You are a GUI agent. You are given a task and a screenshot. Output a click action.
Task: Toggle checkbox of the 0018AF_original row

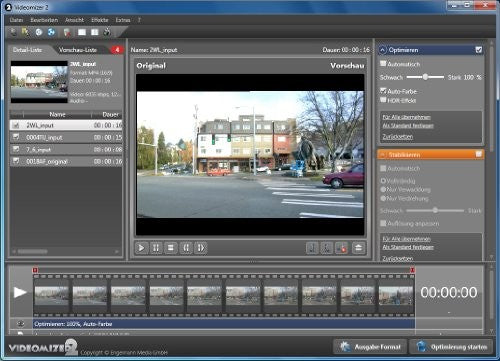[x=16, y=161]
